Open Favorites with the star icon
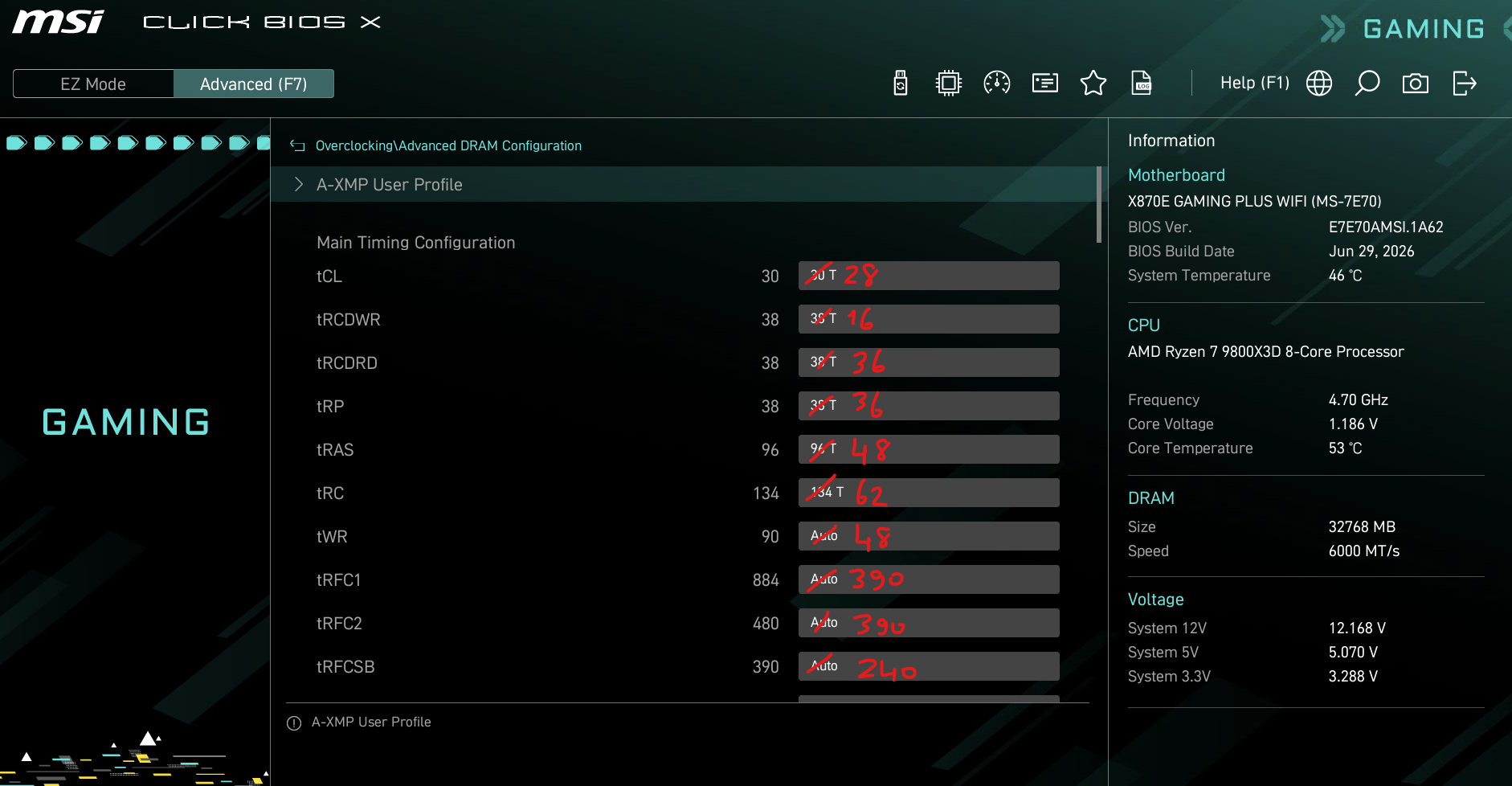This screenshot has height=786, width=1512. 1093,83
